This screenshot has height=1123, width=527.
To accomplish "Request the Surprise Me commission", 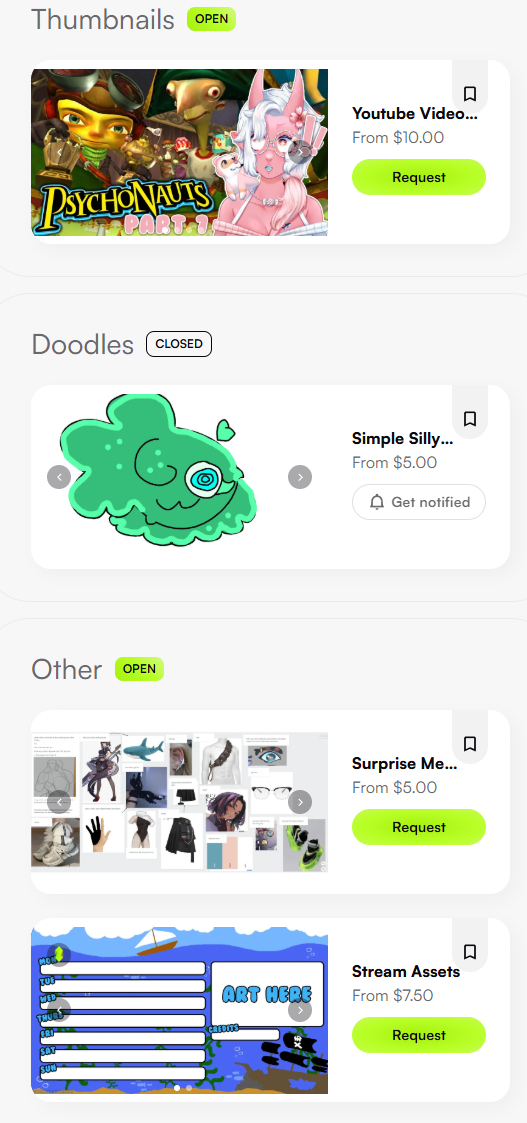I will (x=419, y=827).
